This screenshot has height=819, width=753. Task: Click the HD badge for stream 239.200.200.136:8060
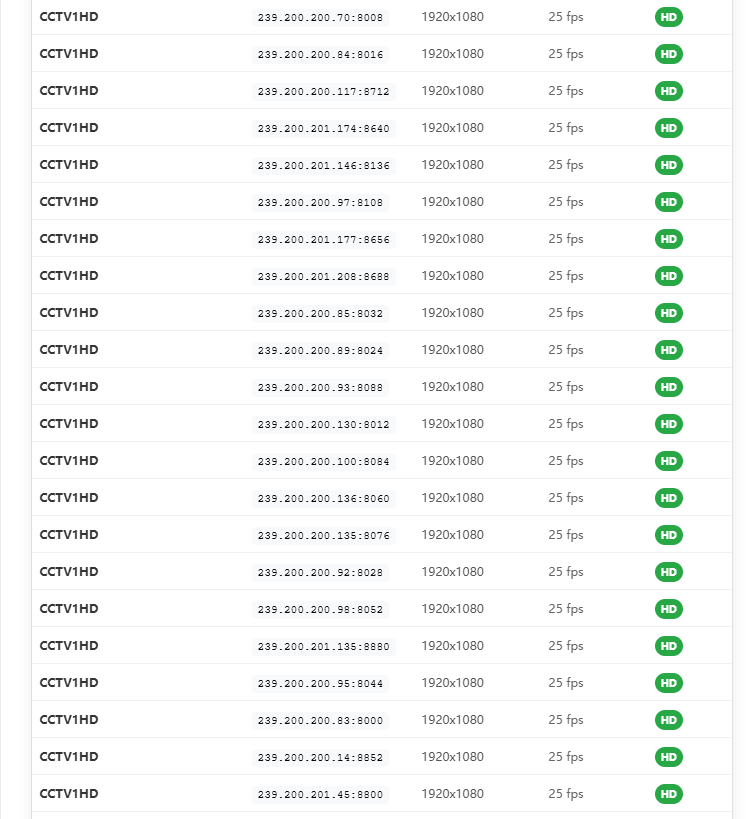(x=668, y=498)
